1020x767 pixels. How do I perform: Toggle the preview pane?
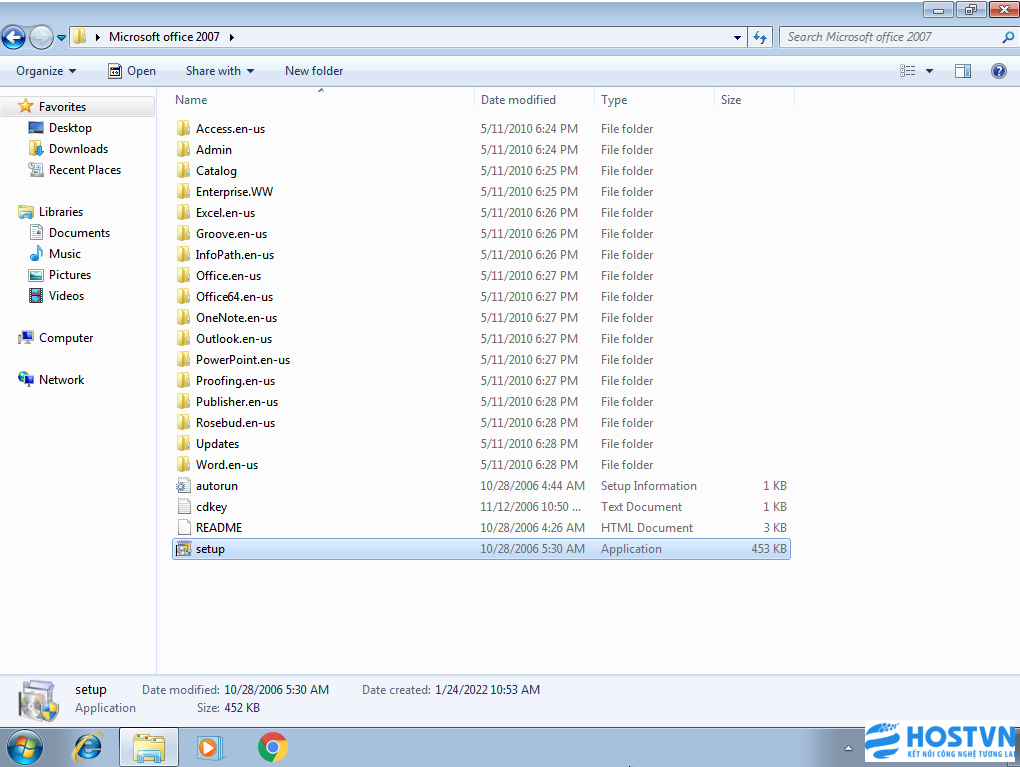(963, 71)
